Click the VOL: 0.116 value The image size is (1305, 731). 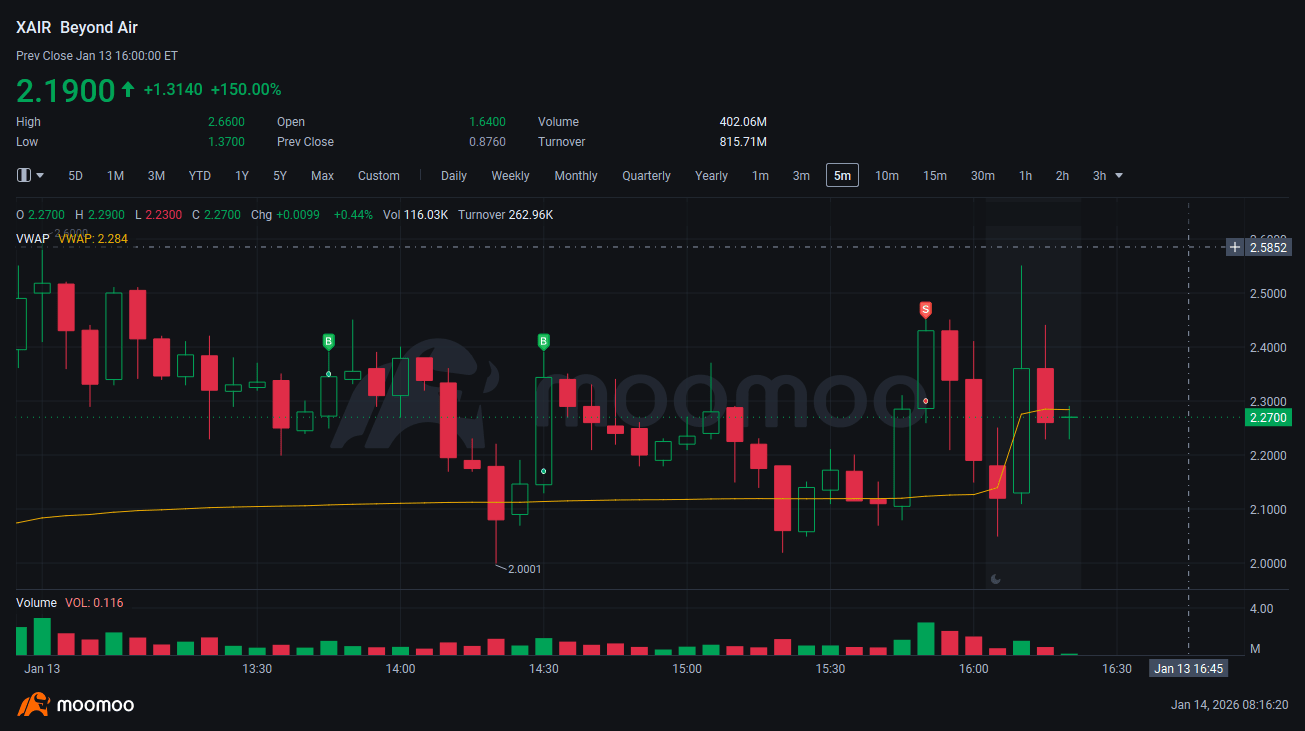[95, 603]
